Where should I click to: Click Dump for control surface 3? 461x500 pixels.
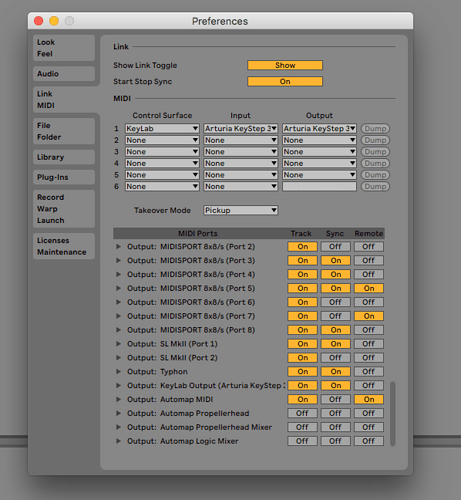(x=375, y=152)
